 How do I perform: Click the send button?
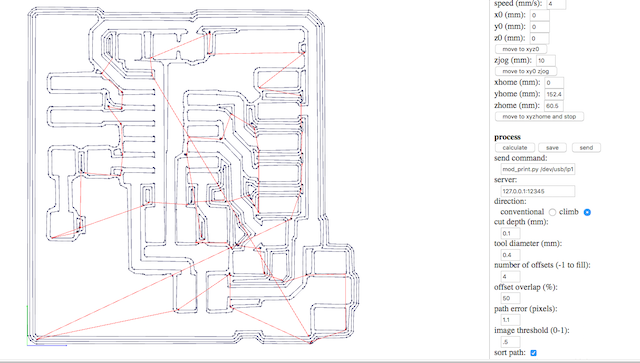coord(586,147)
